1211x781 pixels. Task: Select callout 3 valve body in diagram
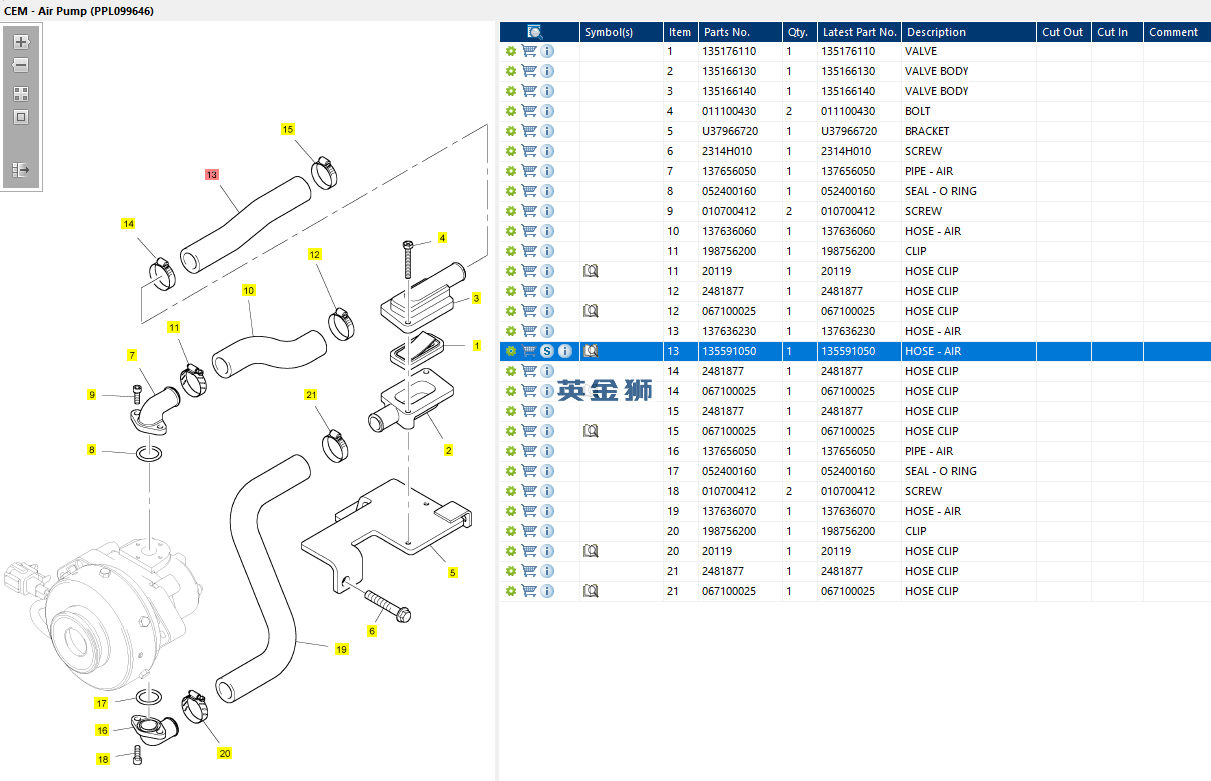(476, 298)
